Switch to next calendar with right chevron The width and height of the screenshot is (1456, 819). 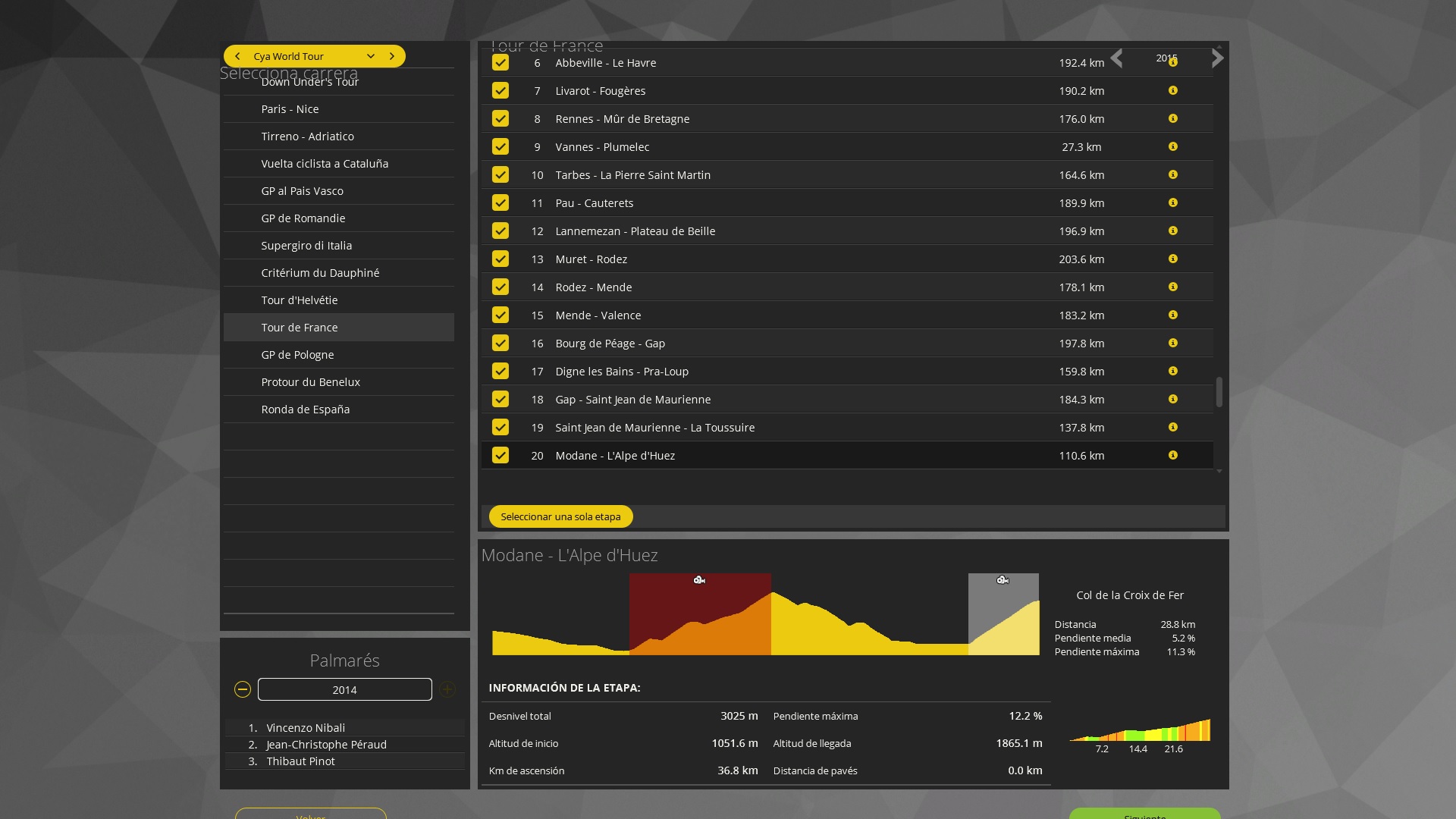[x=392, y=56]
